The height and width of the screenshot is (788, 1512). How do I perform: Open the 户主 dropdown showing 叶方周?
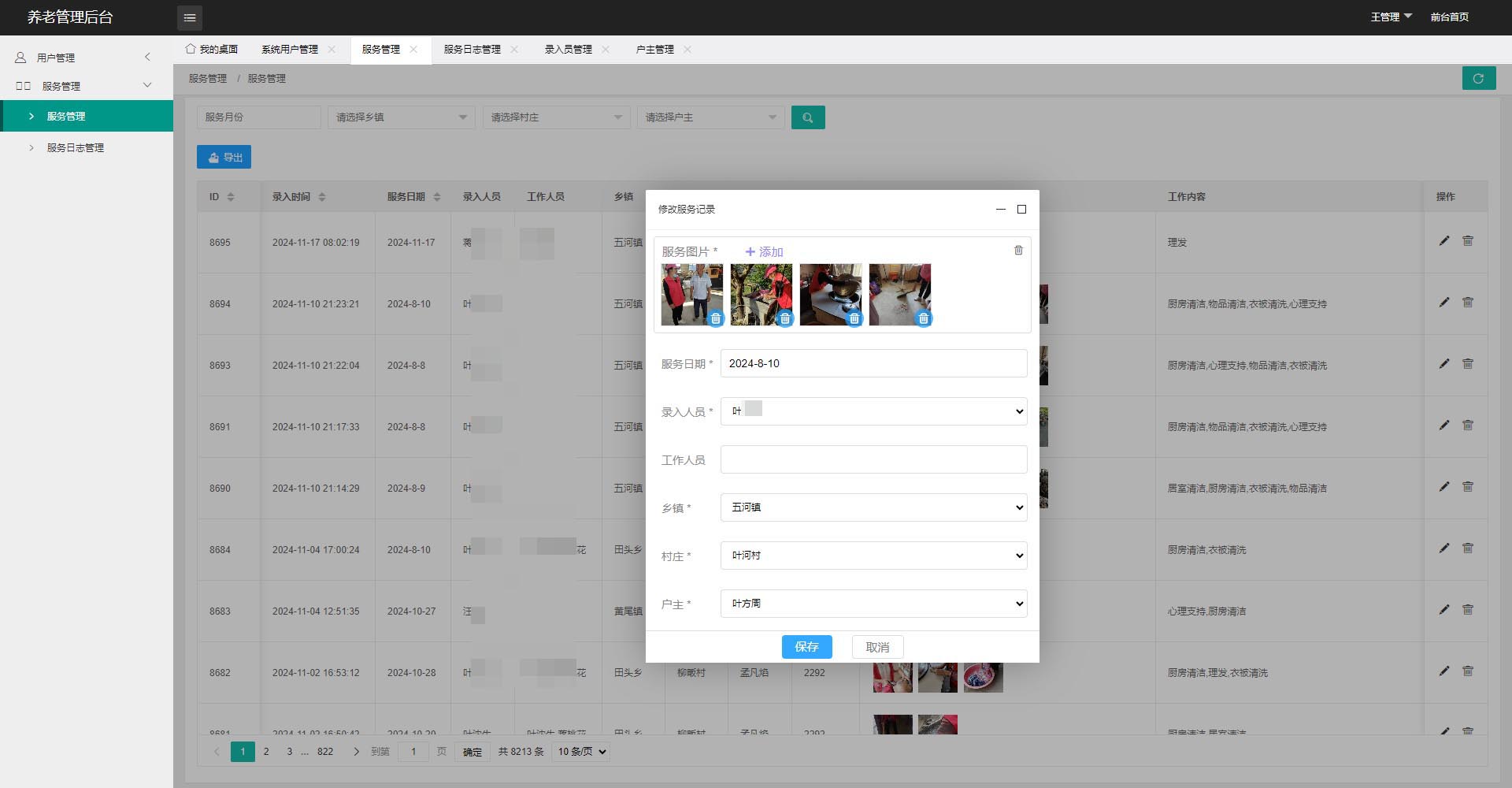[873, 604]
